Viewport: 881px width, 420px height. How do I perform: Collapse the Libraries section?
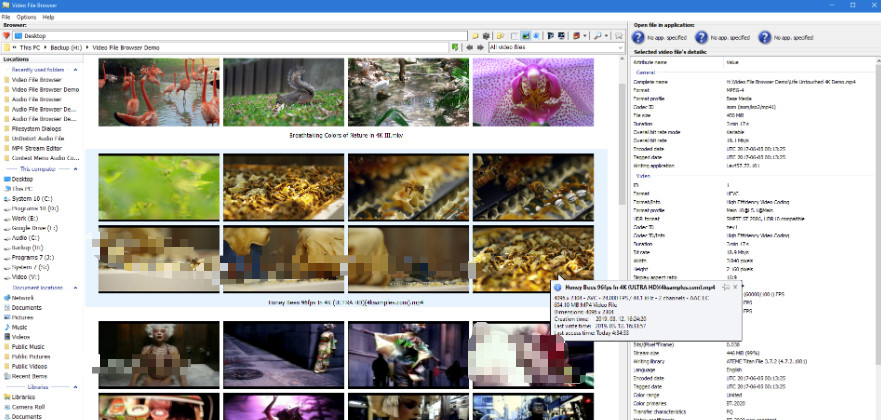point(75,387)
